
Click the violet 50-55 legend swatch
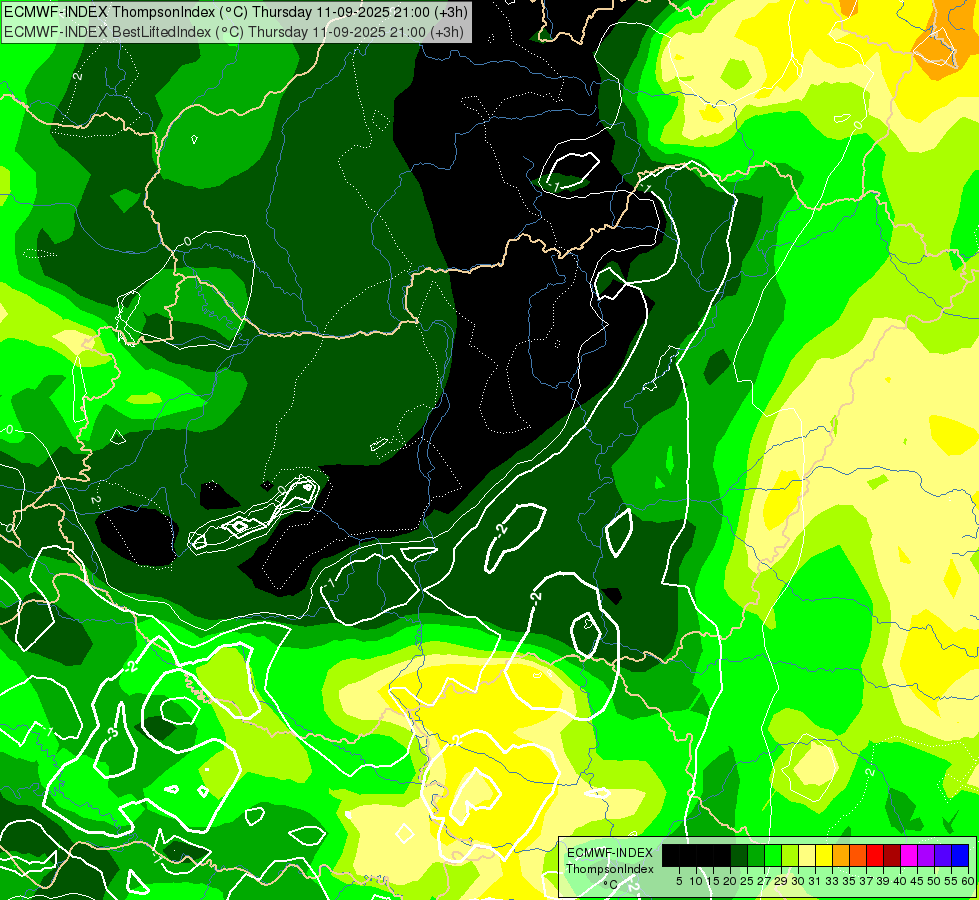pos(943,855)
